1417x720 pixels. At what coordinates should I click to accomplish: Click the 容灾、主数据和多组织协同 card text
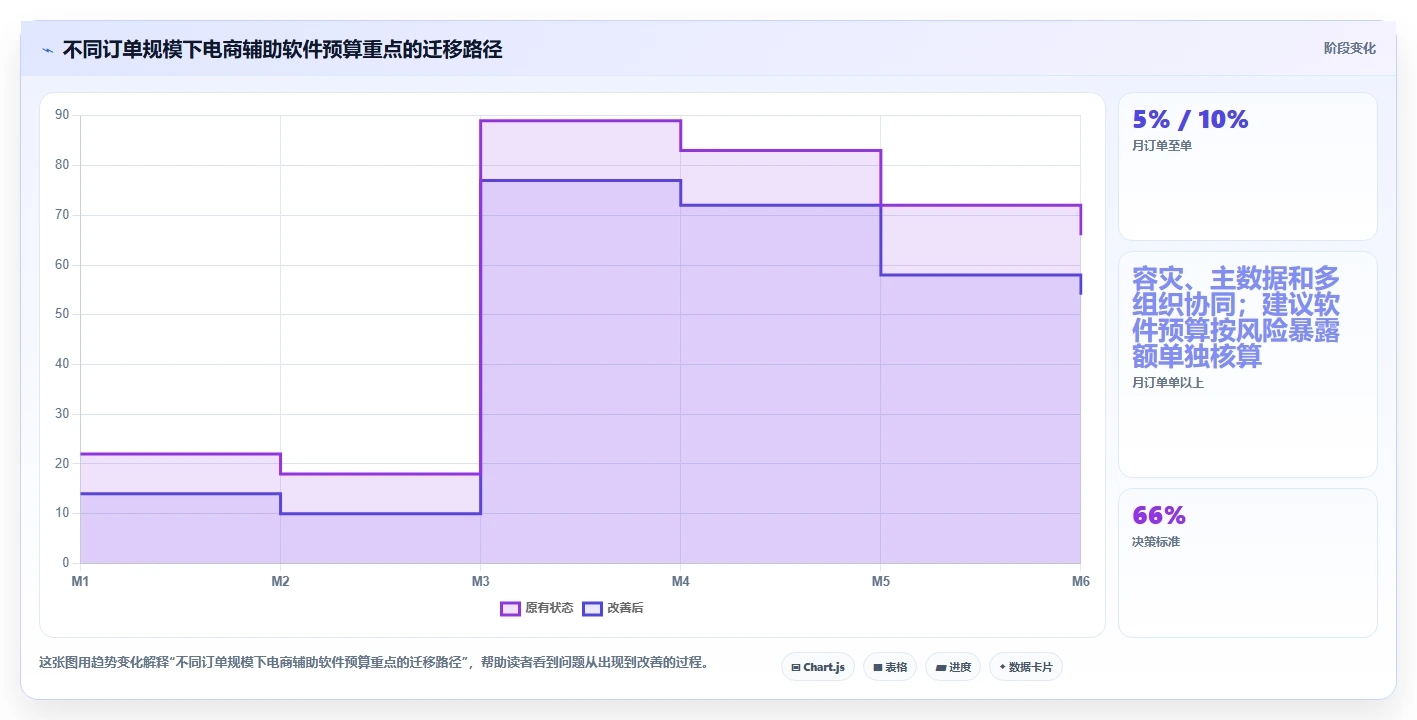[x=1236, y=317]
